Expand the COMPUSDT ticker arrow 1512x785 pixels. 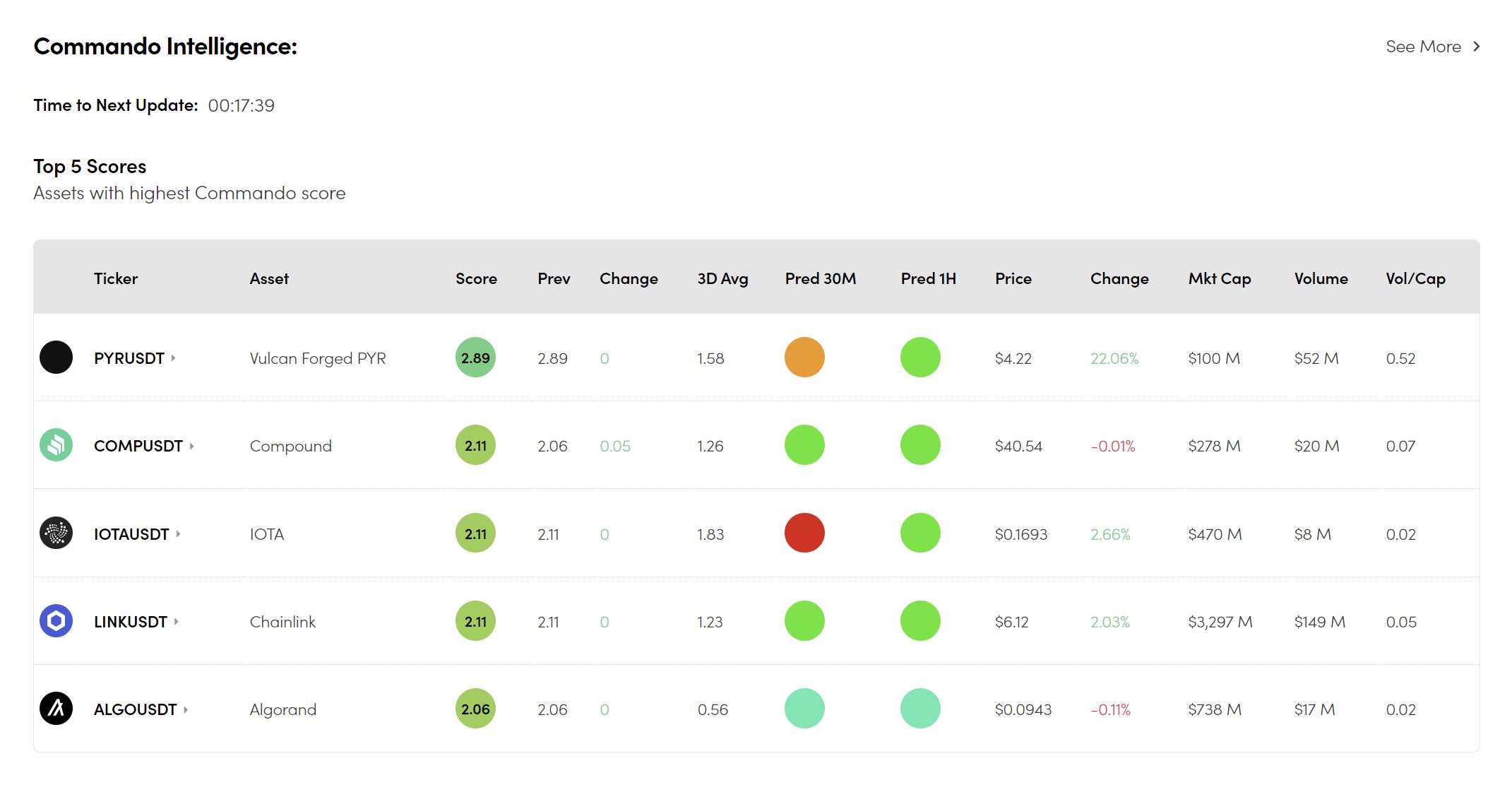191,446
